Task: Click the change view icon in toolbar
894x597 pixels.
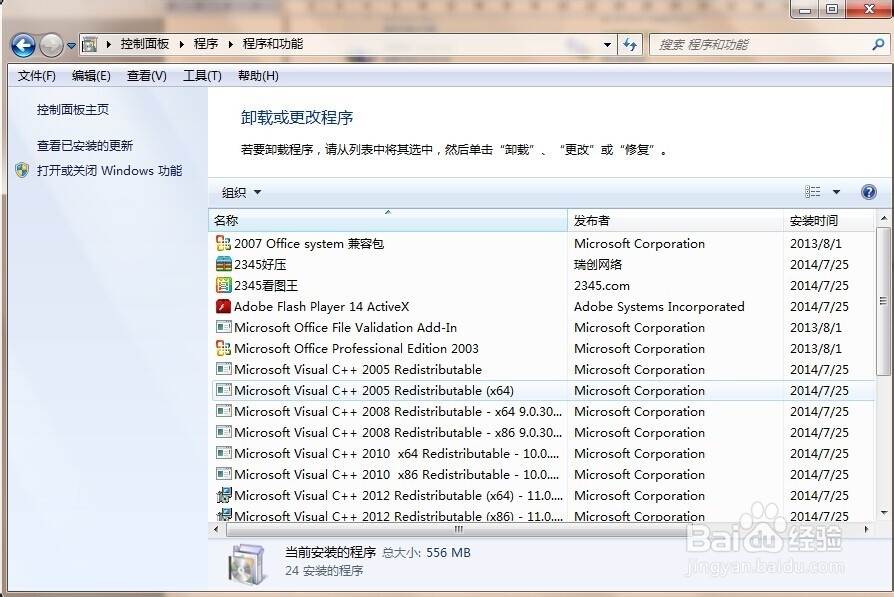Action: pos(812,192)
